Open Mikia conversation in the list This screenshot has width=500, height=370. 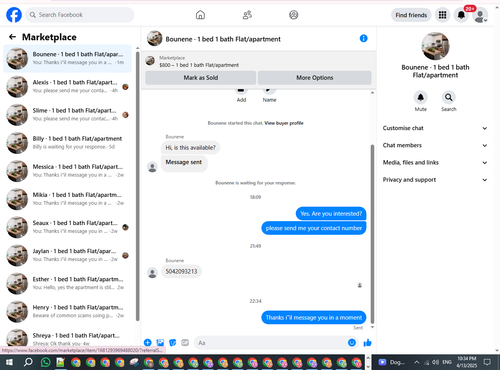(67, 199)
